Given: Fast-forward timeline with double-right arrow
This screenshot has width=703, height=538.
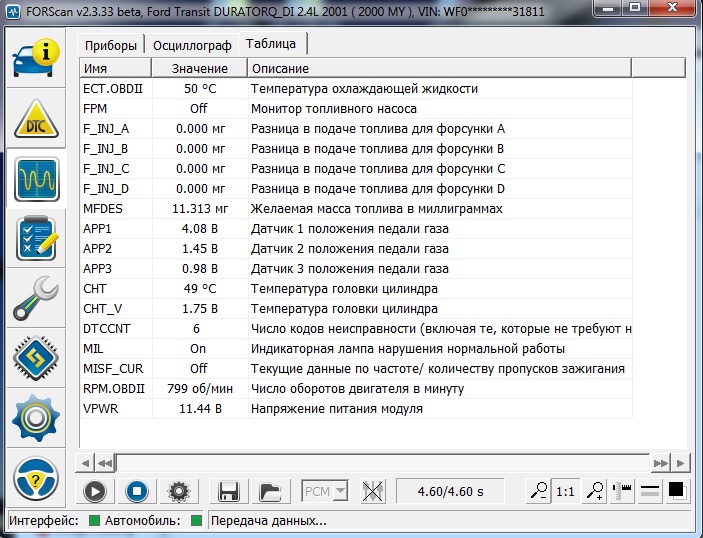Looking at the screenshot, I should click(660, 463).
